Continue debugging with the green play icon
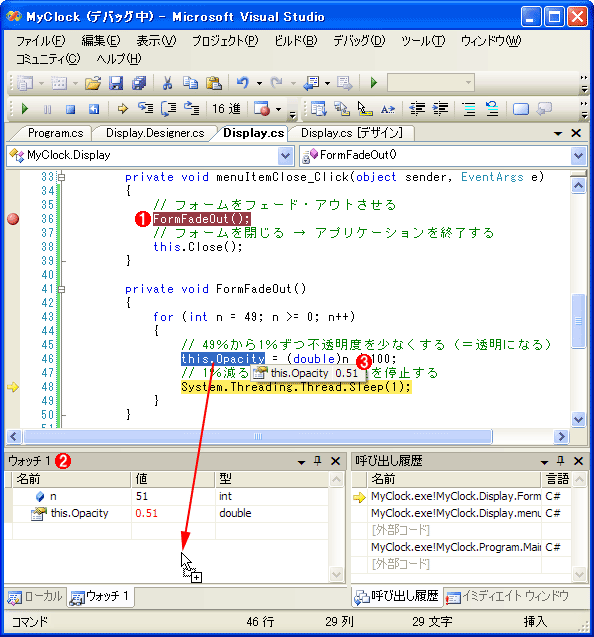This screenshot has height=637, width=594. [x=24, y=109]
